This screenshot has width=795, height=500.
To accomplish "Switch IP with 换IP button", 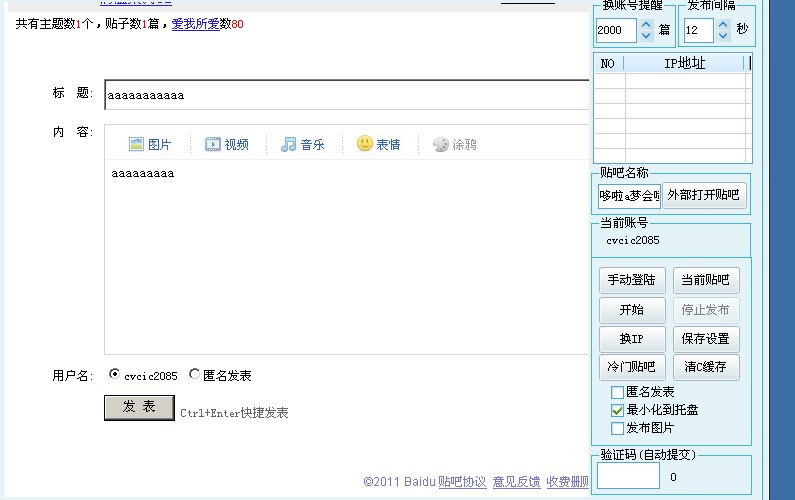I will tap(632, 339).
